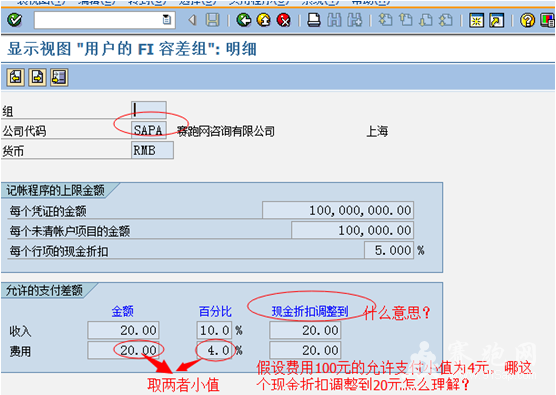
Task: Click the Other Entry list icon
Action: point(59,77)
